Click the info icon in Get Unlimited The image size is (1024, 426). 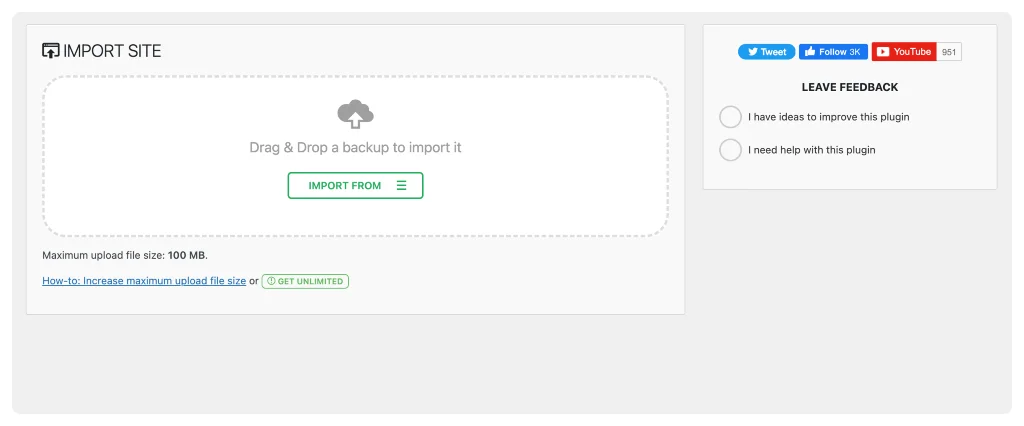271,281
